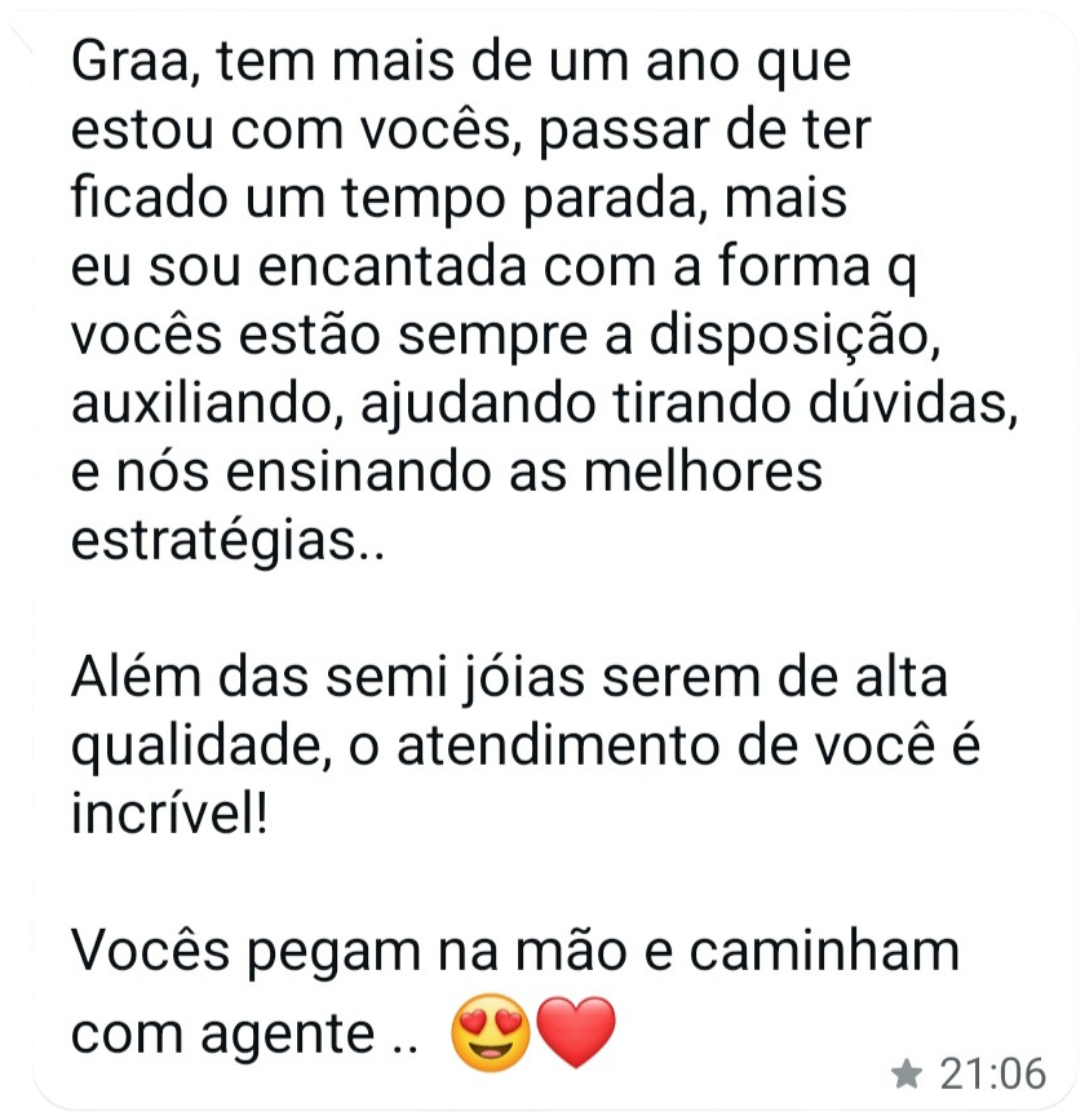Screen dimensions: 1080x1114
Task: Tap the word "Vocês" starting last paragraph
Action: [151, 951]
